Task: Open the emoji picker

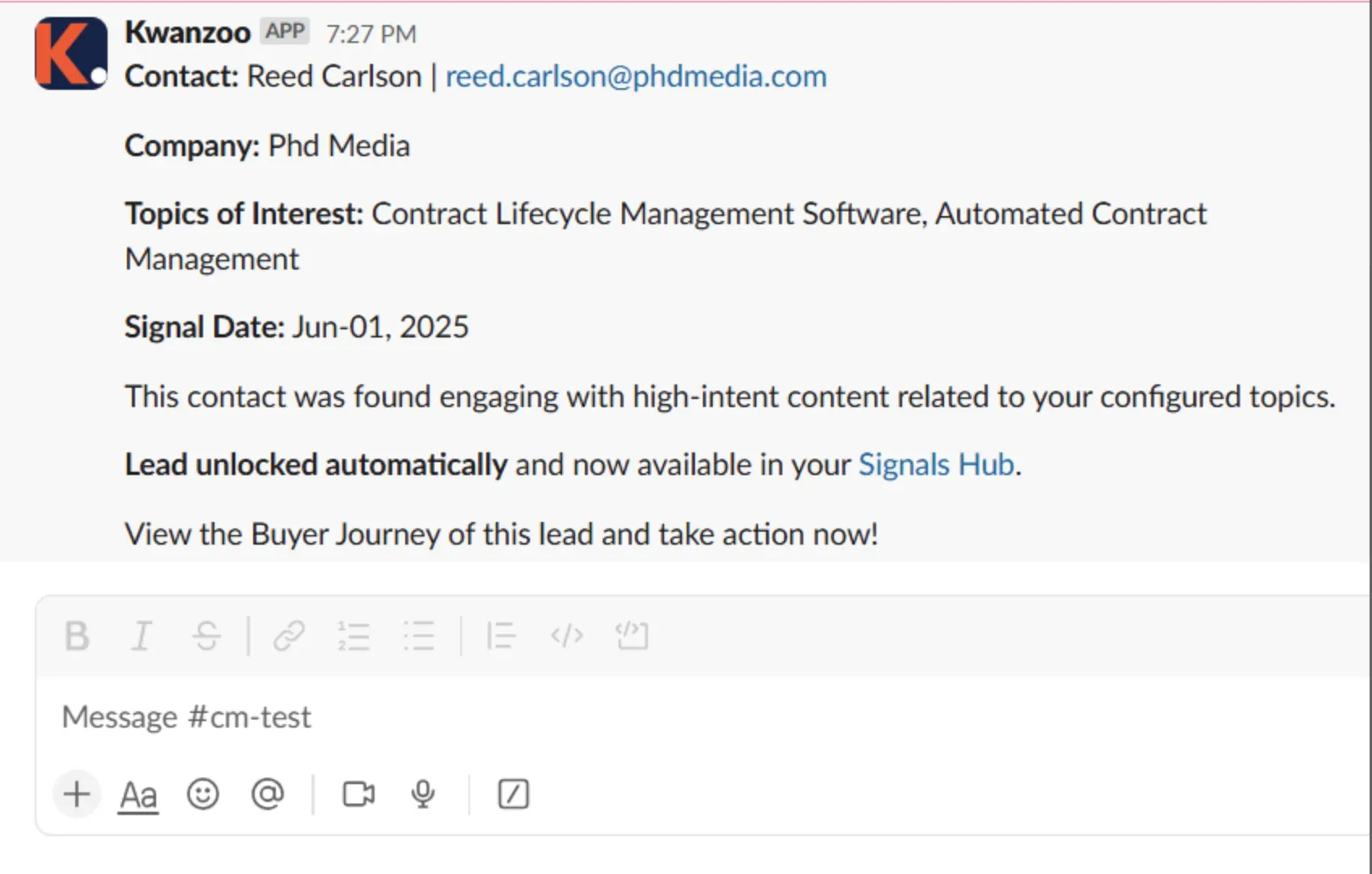Action: pyautogui.click(x=202, y=794)
